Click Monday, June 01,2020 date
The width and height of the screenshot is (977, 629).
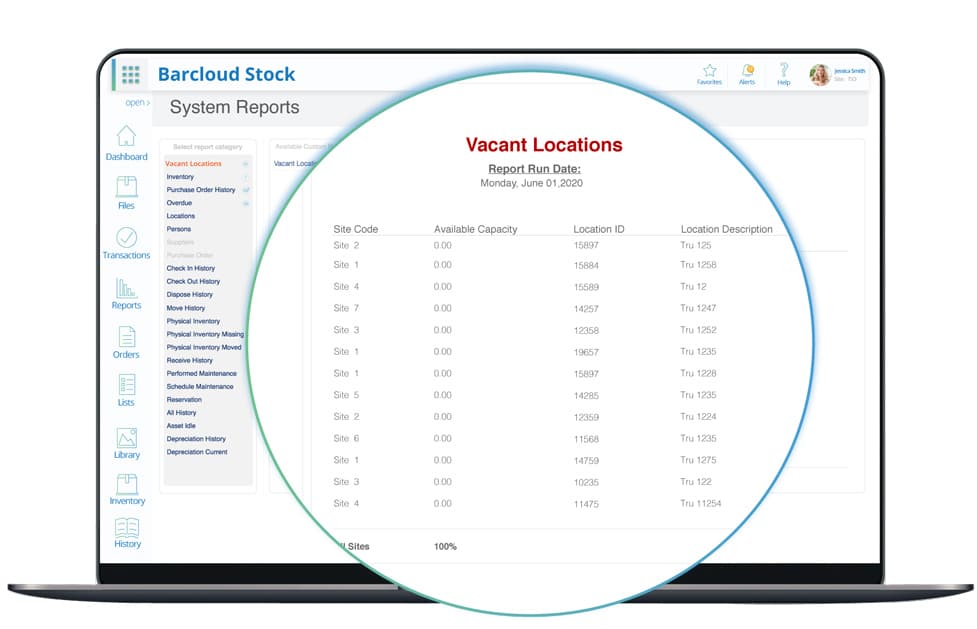[x=531, y=183]
